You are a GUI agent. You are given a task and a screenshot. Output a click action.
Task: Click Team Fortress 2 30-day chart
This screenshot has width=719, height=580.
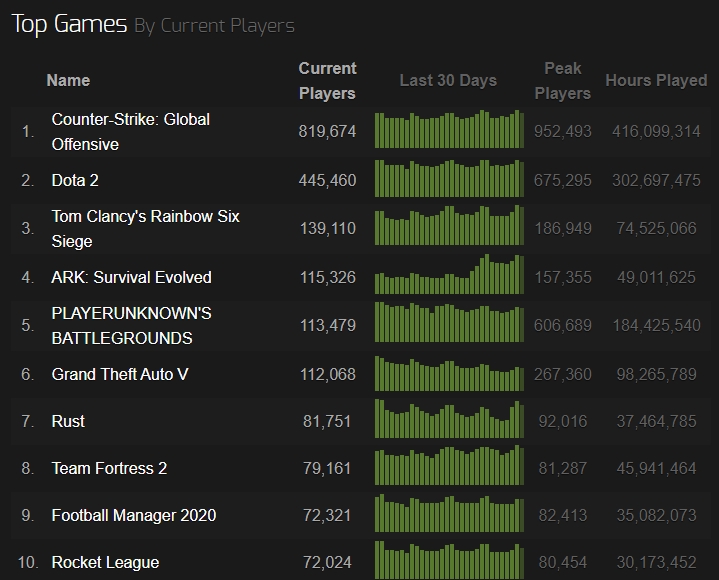click(449, 465)
